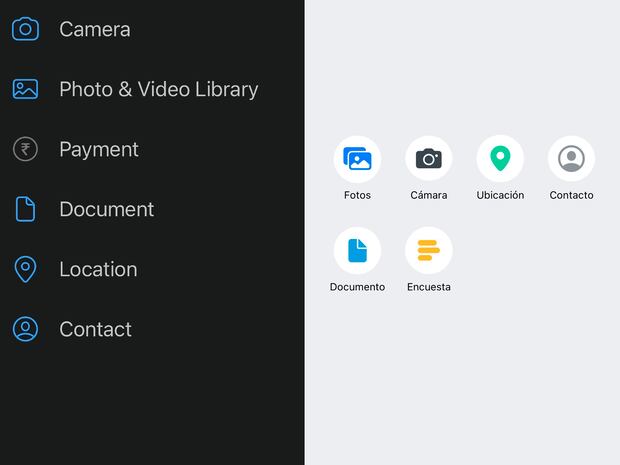
Task: Select "Photo & Video Library" menu text
Action: tap(158, 89)
